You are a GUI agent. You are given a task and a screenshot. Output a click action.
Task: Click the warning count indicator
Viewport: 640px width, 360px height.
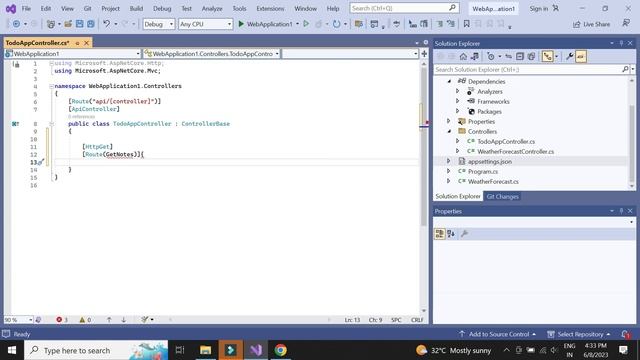coord(85,320)
